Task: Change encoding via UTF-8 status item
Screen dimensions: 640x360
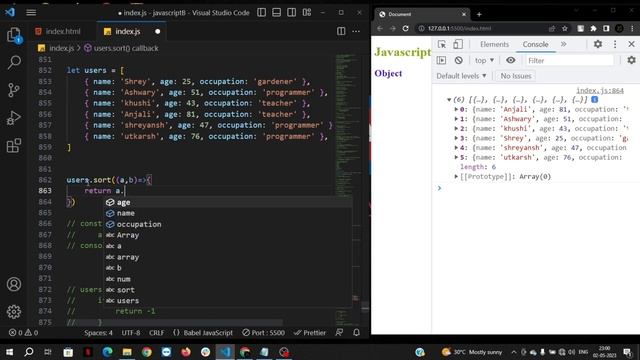Action: coord(131,333)
